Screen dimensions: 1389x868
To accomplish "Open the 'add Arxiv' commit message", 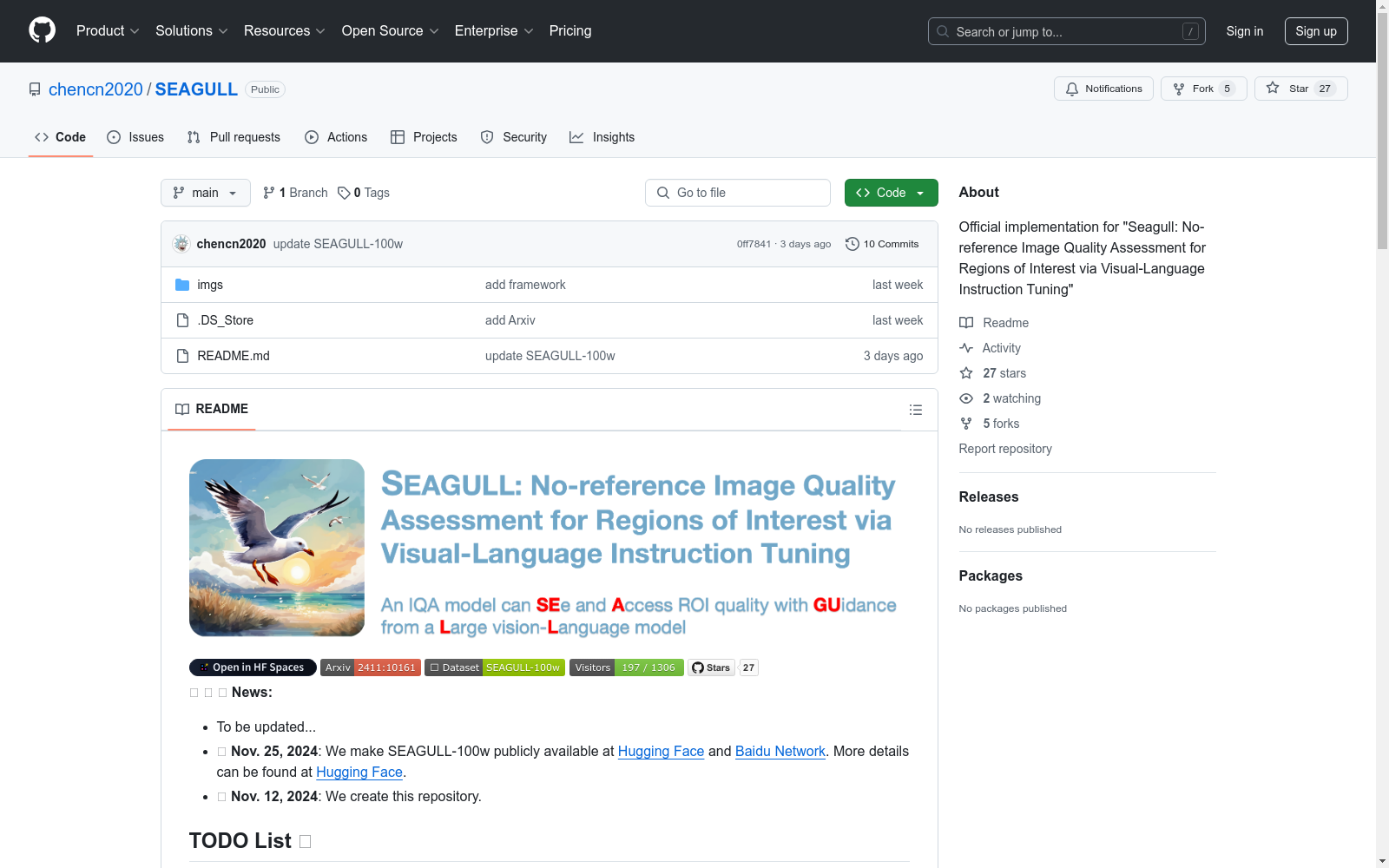I will (x=510, y=320).
